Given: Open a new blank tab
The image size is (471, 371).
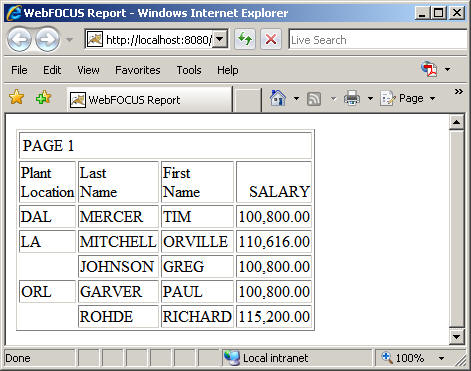Looking at the screenshot, I should [247, 100].
